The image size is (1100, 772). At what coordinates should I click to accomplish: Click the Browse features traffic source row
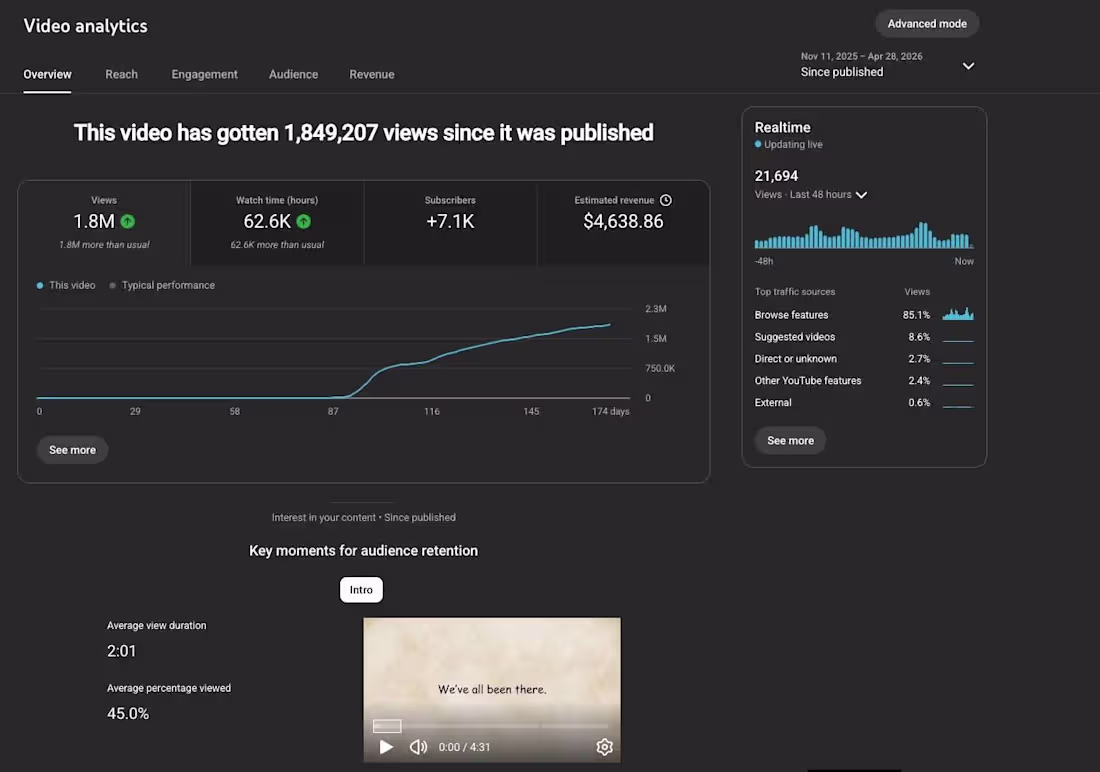coord(864,315)
